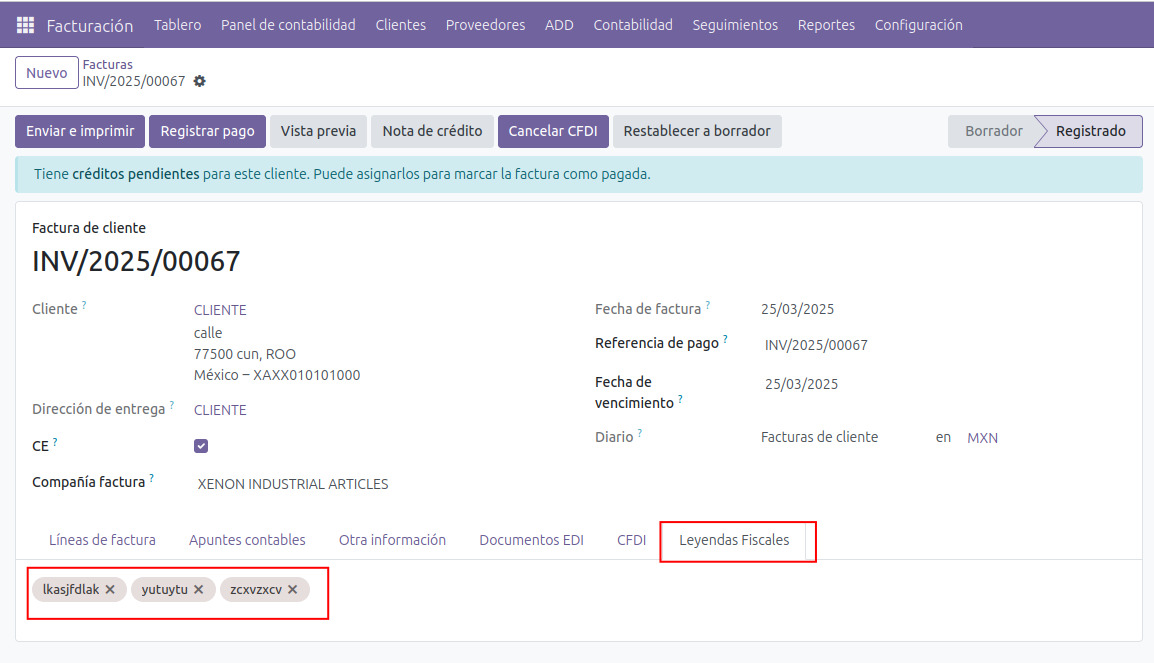The height and width of the screenshot is (663, 1154).
Task: Open the apps grid menu icon
Action: (x=25, y=25)
